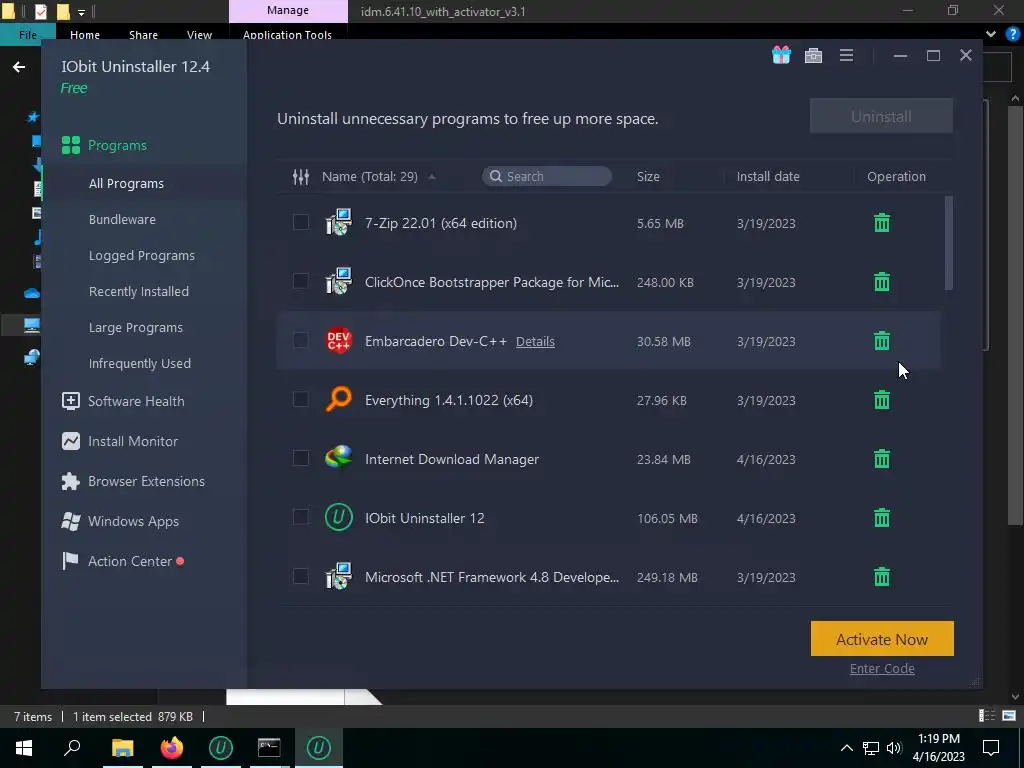This screenshot has width=1024, height=768.
Task: Open Install Monitor section
Action: (x=120, y=441)
